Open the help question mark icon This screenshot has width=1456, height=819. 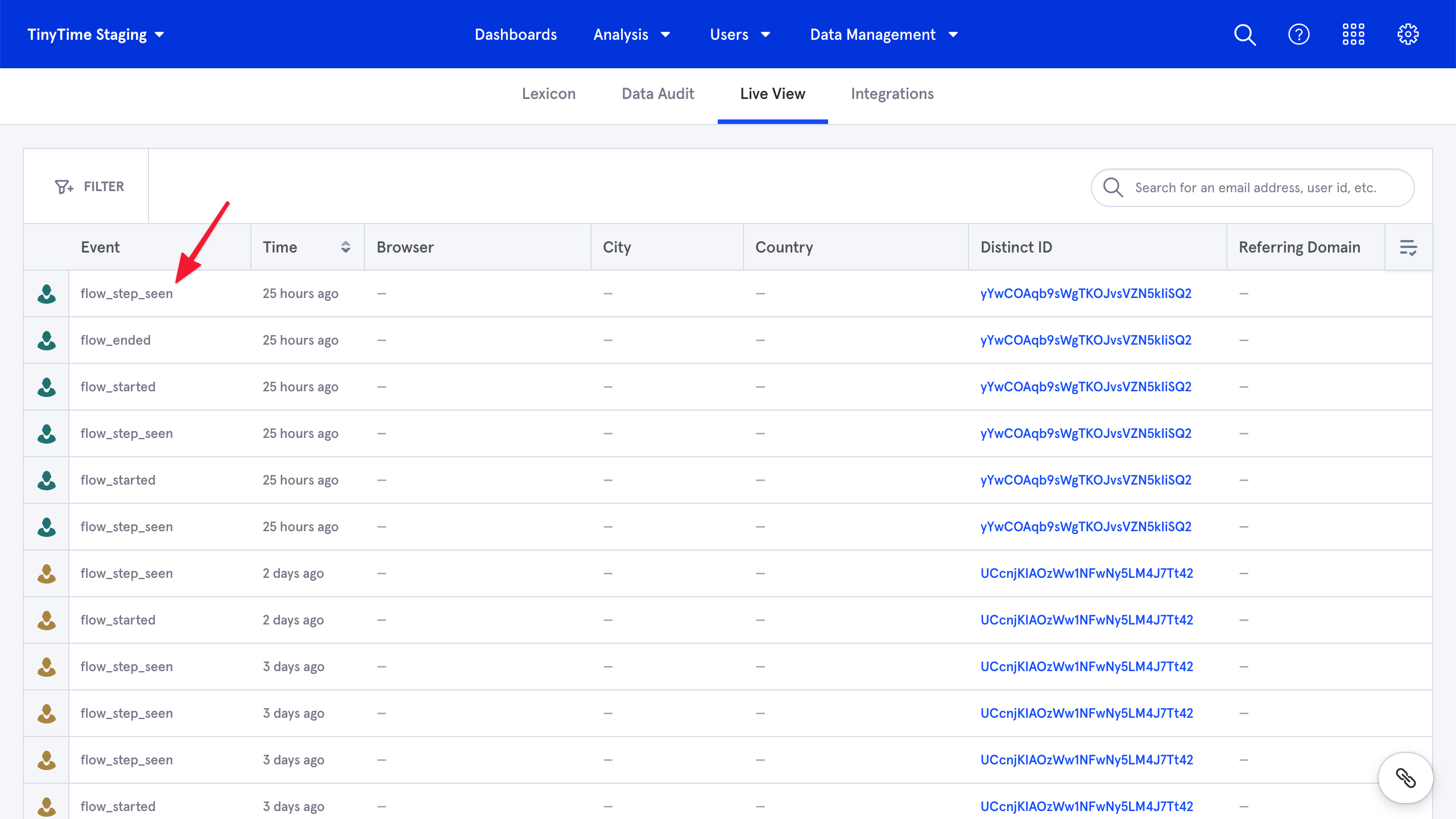[x=1299, y=35]
